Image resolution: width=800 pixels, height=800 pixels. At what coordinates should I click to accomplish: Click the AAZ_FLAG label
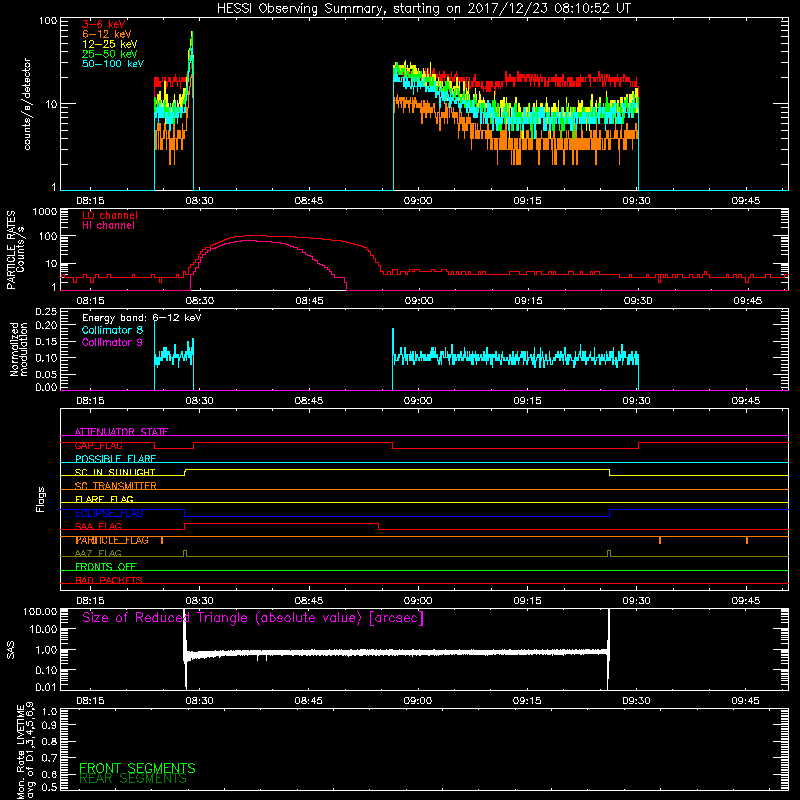(x=98, y=554)
